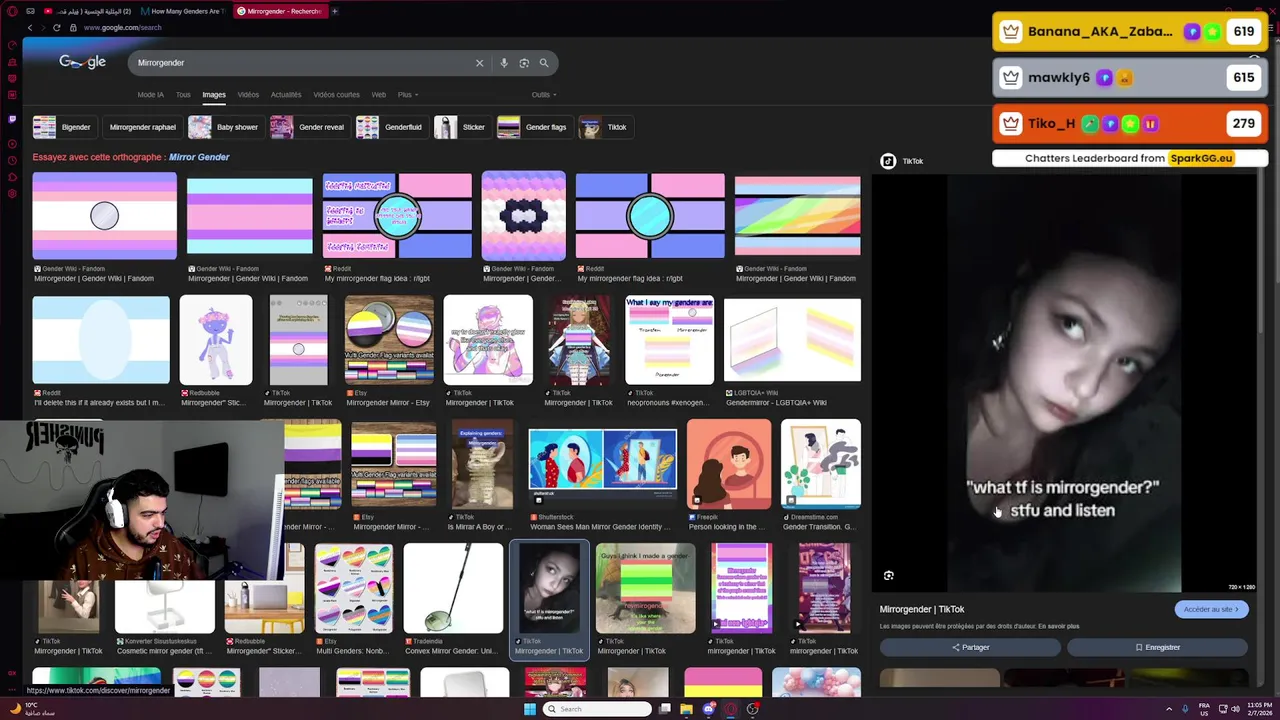
Task: Click the Mirrorgender raphael suggestion chip
Action: tap(142, 127)
